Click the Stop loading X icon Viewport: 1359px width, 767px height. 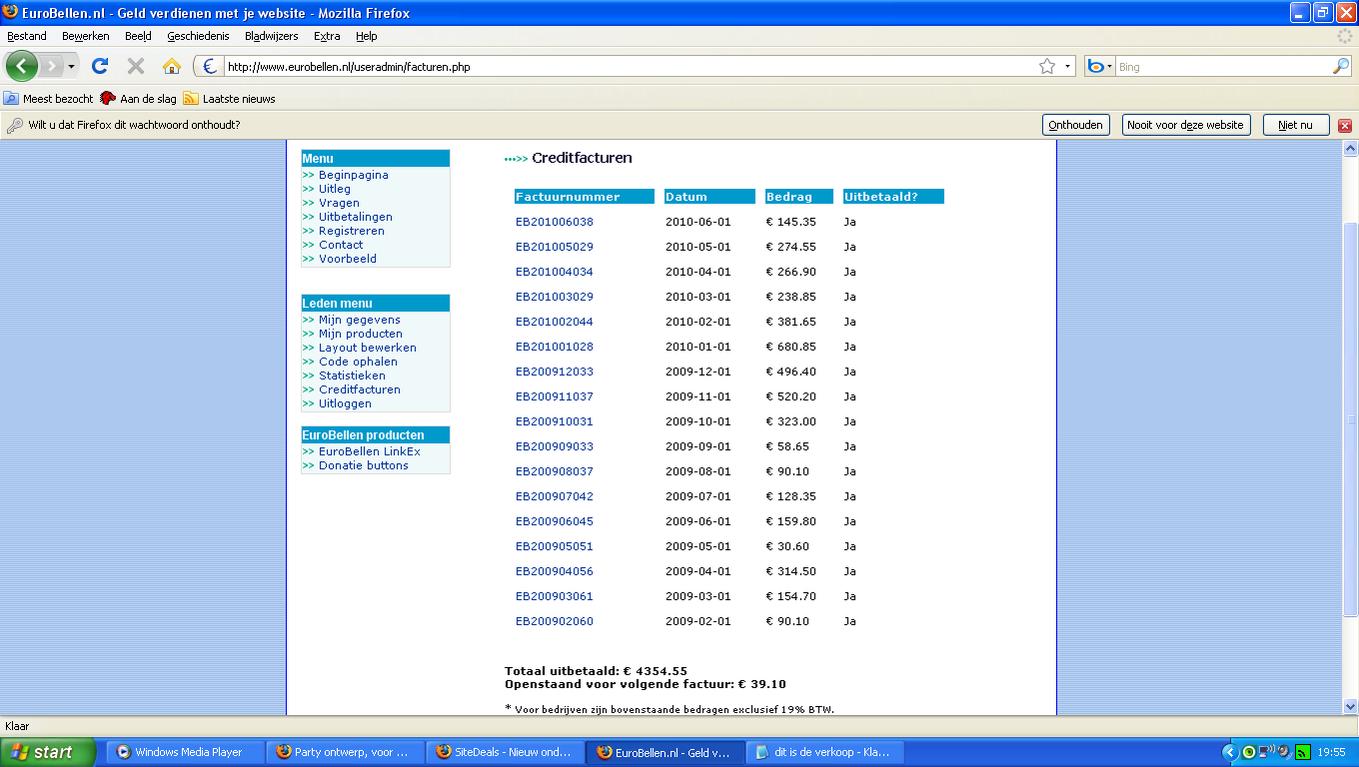tap(136, 66)
